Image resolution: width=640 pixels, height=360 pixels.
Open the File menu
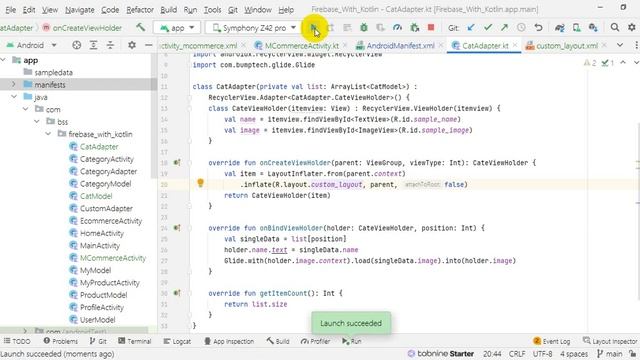[x=10, y=9]
